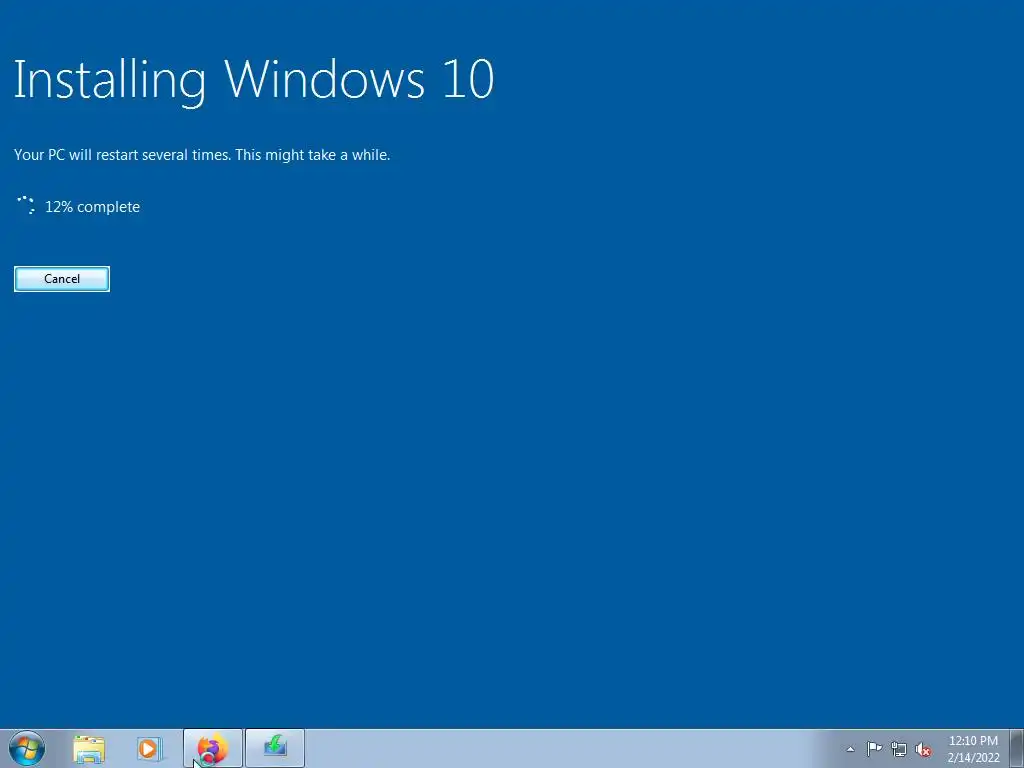This screenshot has height=768, width=1024.
Task: Cancel the Windows 10 installation
Action: click(62, 279)
